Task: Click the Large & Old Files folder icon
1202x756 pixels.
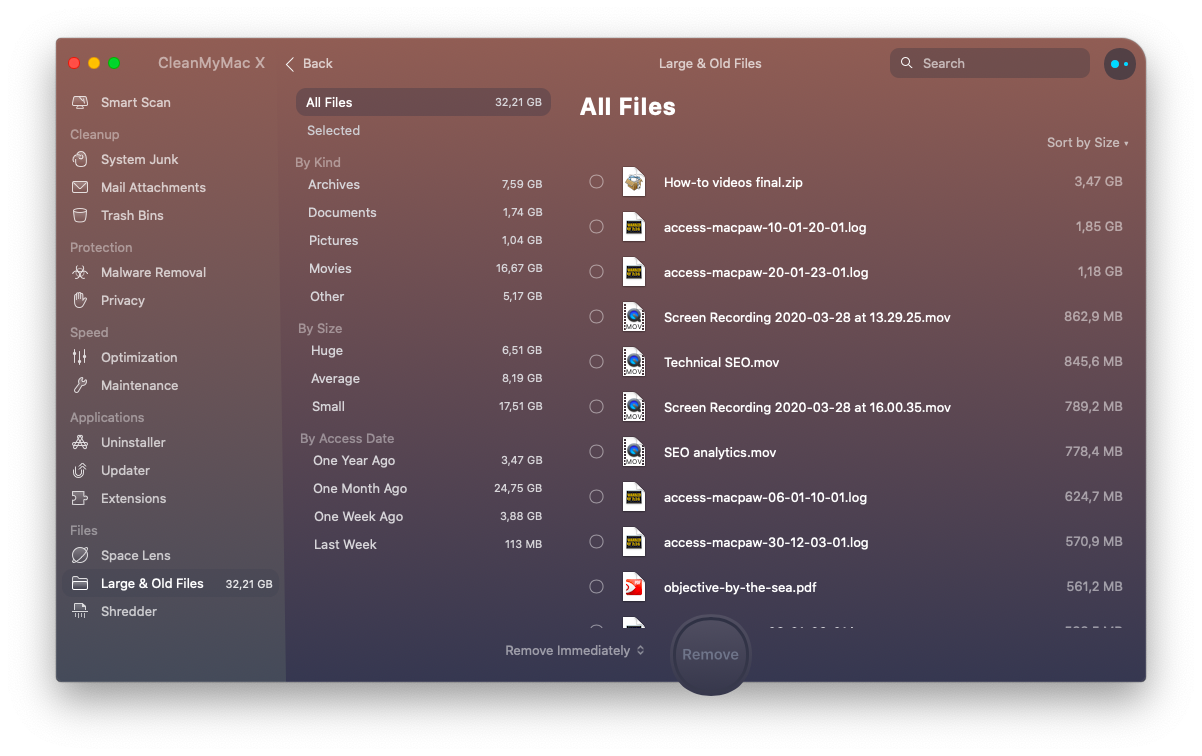Action: point(80,583)
